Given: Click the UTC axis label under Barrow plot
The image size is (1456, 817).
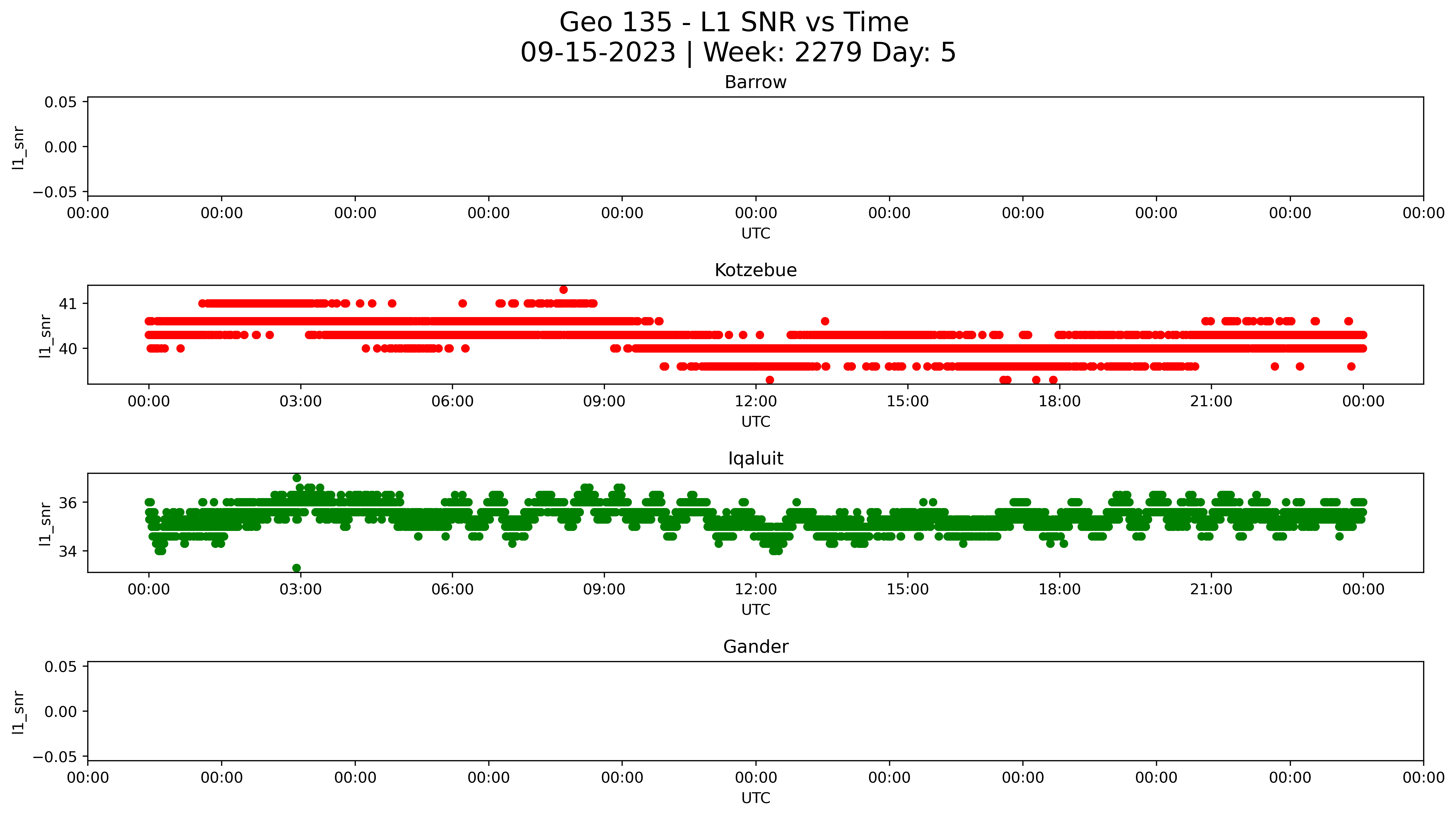Looking at the screenshot, I should pos(756,234).
